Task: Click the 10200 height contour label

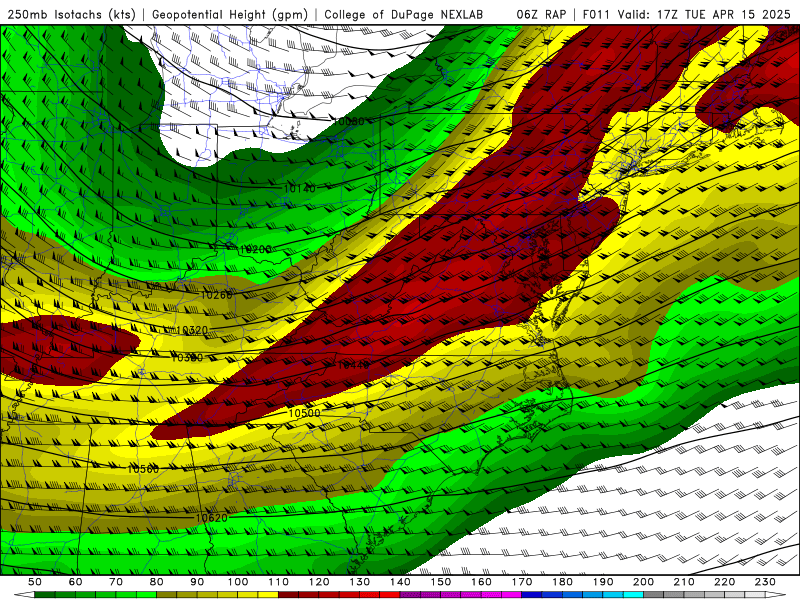Action: [x=255, y=249]
